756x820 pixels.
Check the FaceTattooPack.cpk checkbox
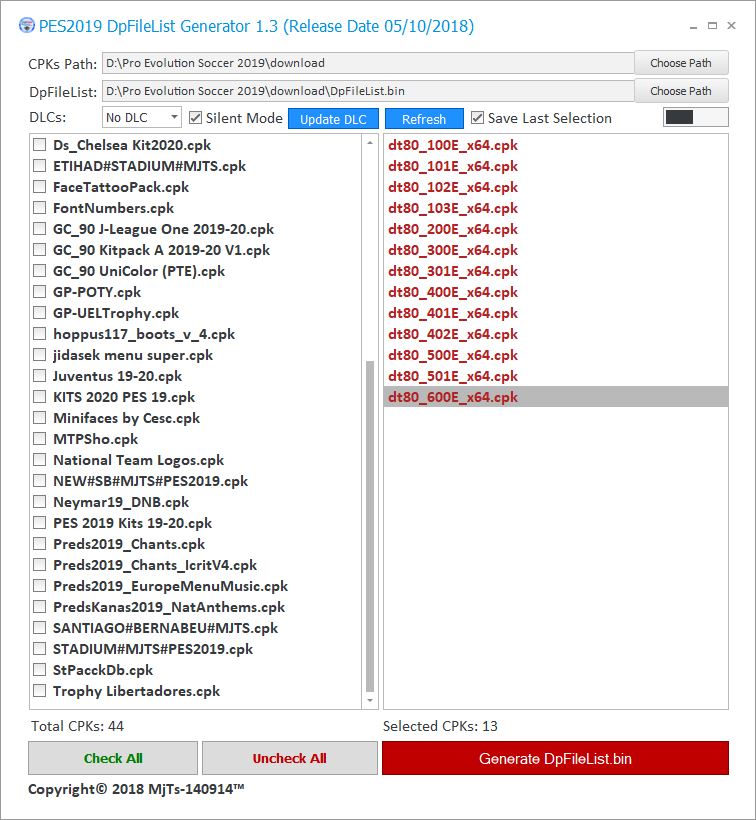point(39,187)
